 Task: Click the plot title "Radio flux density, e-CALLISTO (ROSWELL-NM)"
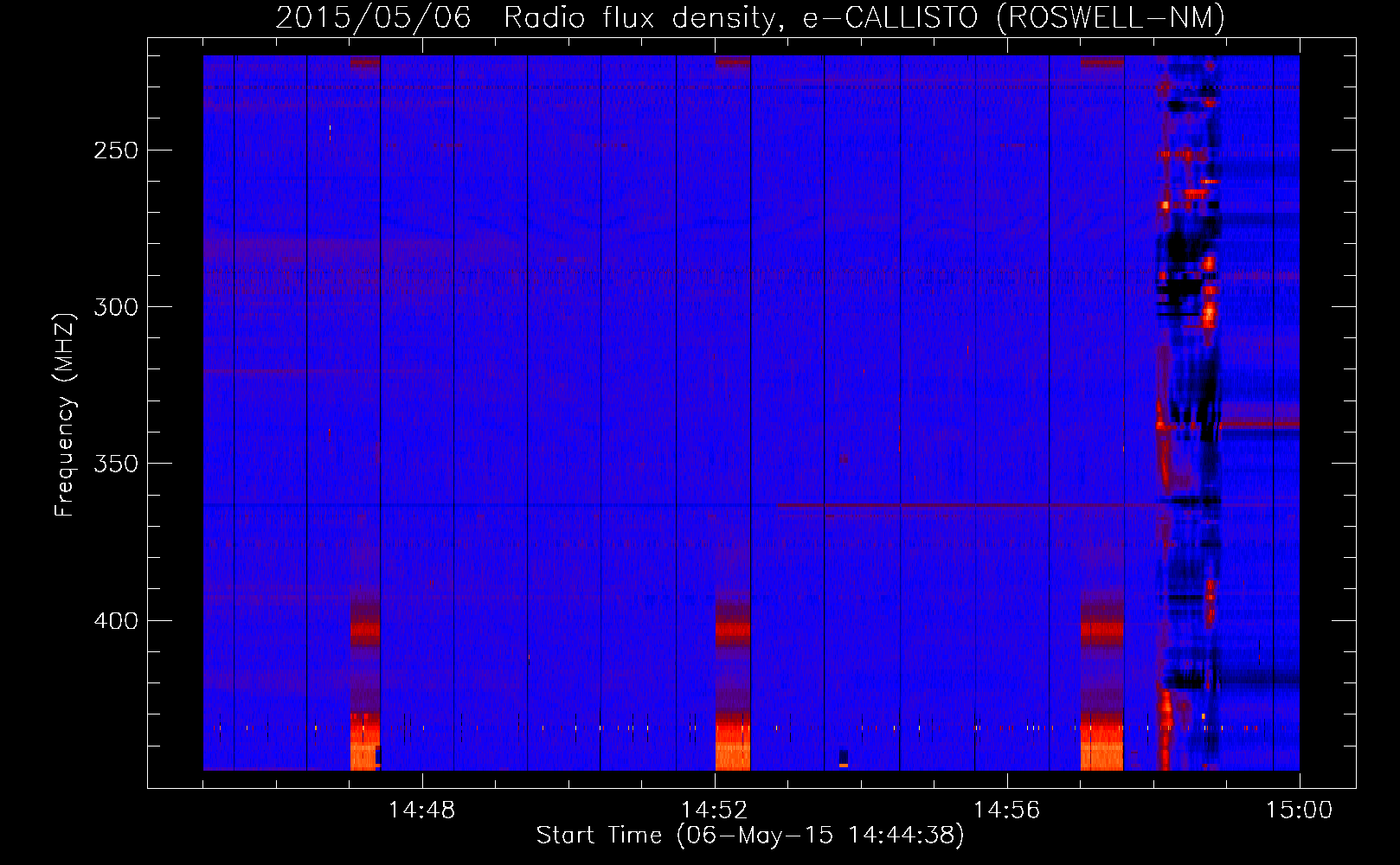[x=864, y=17]
